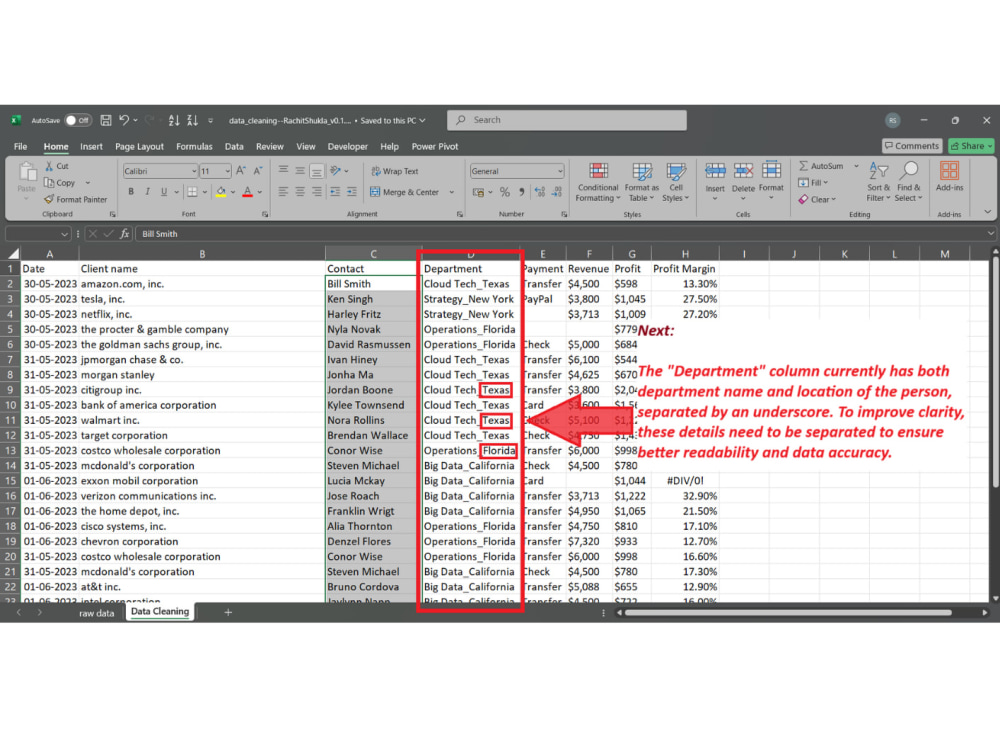Toggle Middle Align vertical alignment
This screenshot has height=750, width=1000.
[300, 171]
